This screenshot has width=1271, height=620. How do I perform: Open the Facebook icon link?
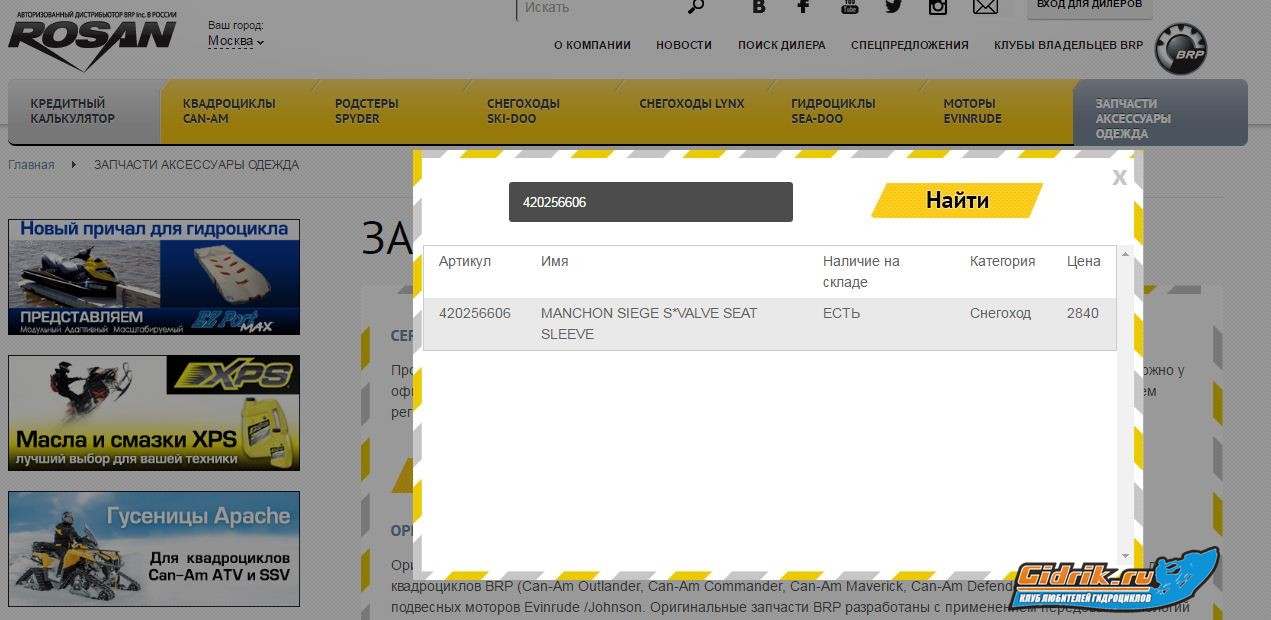(803, 7)
